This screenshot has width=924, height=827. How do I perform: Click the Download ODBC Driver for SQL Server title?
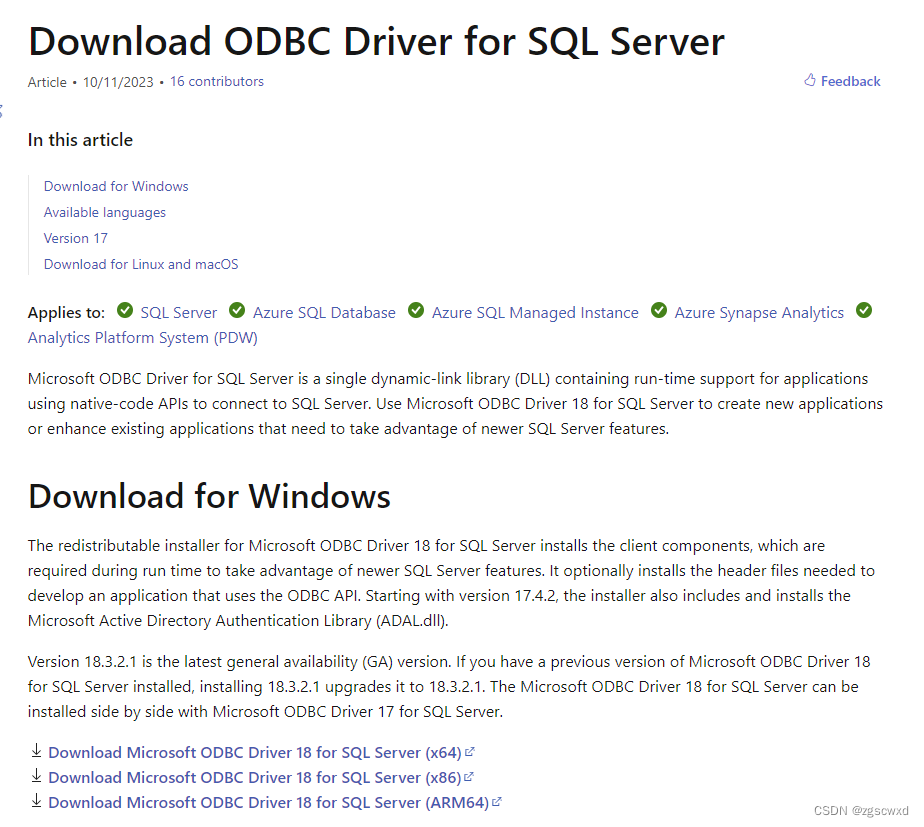point(376,42)
